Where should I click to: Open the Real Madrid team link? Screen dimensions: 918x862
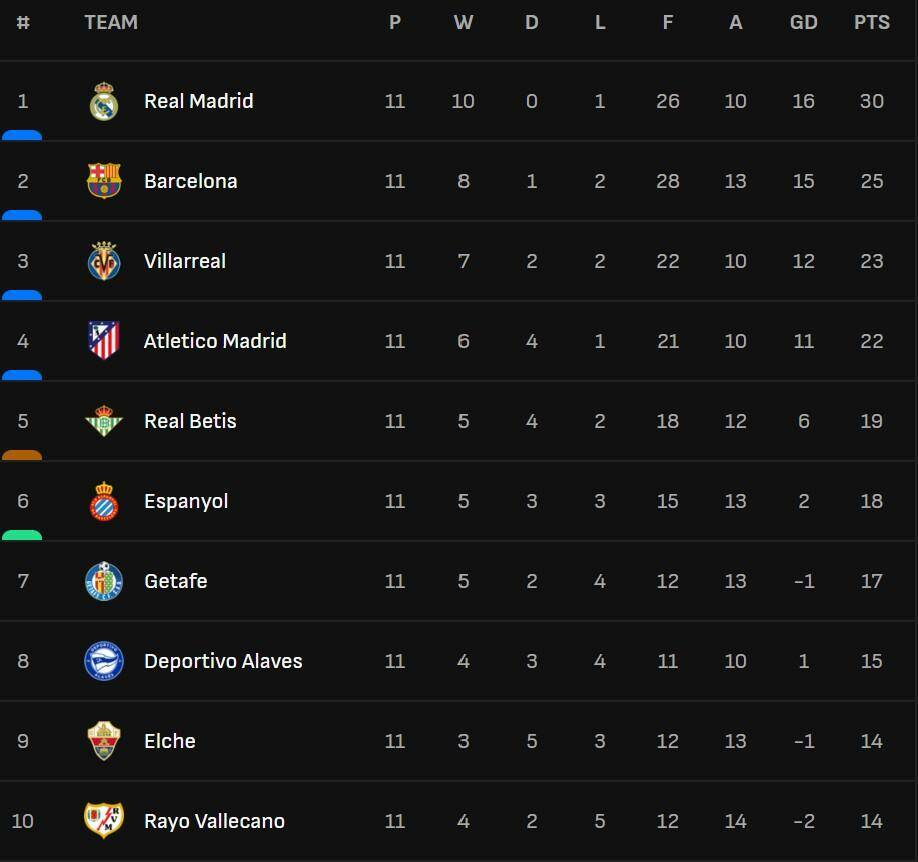198,101
